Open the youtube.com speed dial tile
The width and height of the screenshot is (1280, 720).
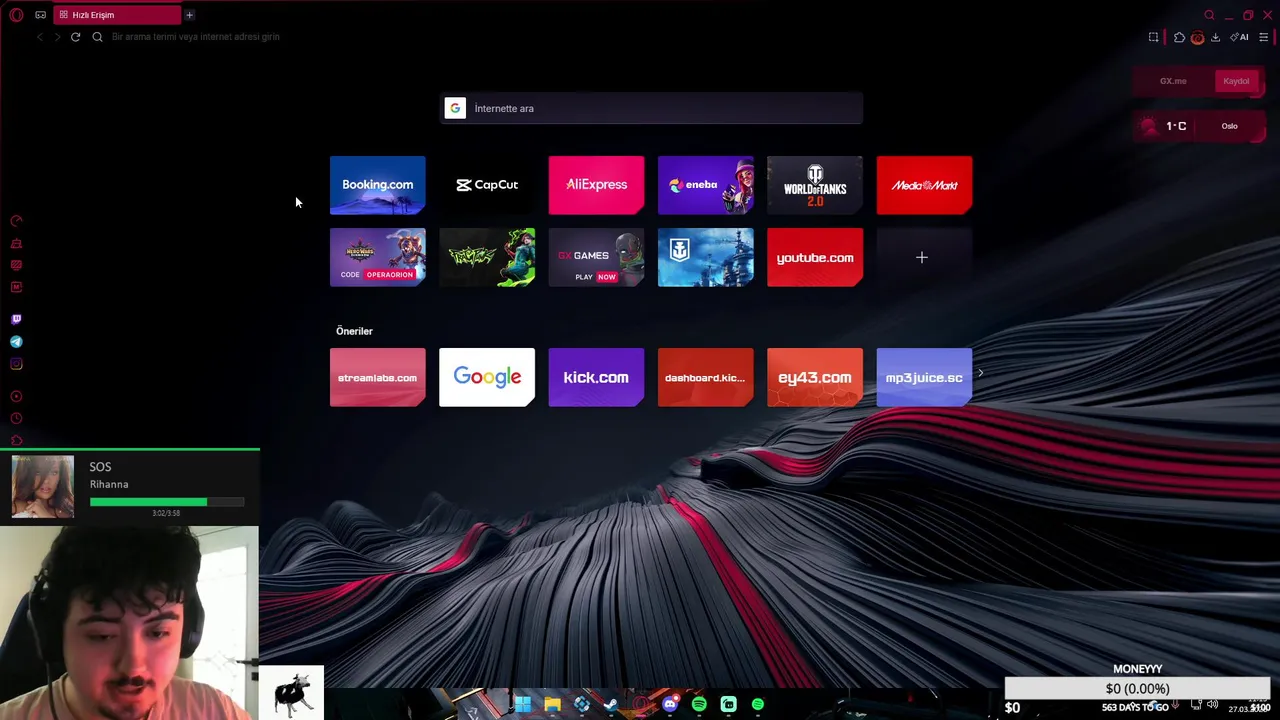[x=815, y=257]
